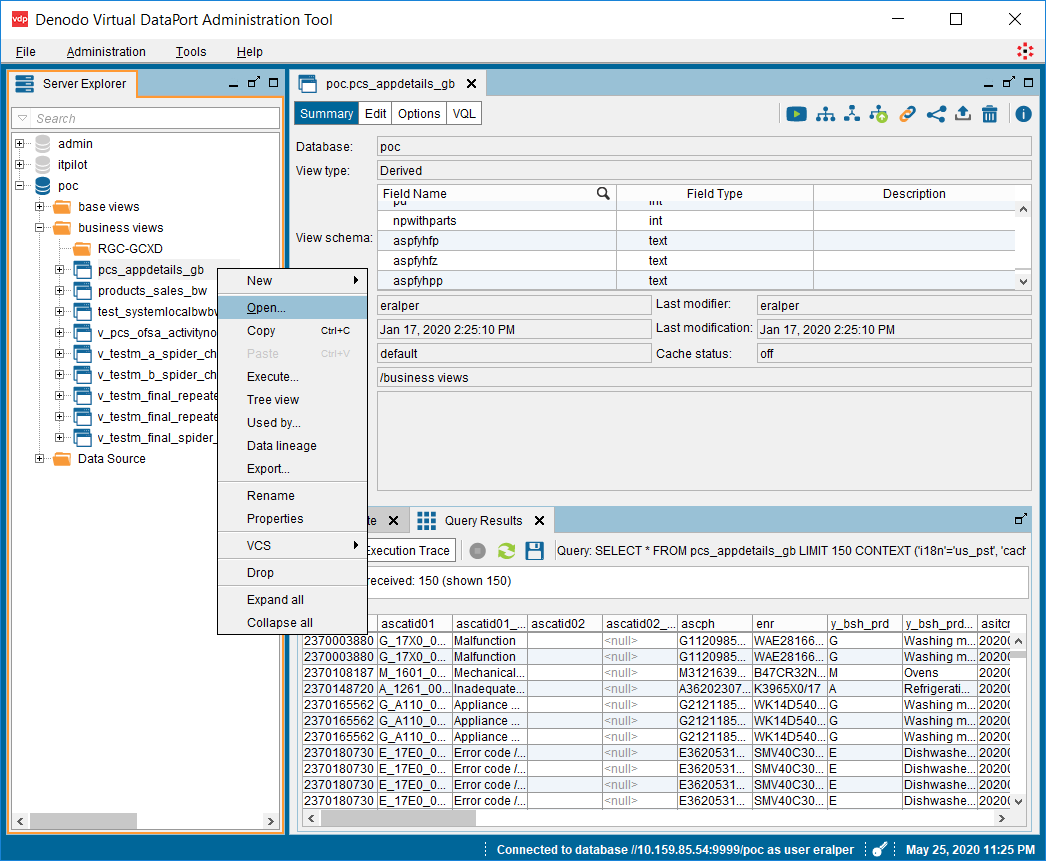Open the New submenu arrow

tap(356, 281)
